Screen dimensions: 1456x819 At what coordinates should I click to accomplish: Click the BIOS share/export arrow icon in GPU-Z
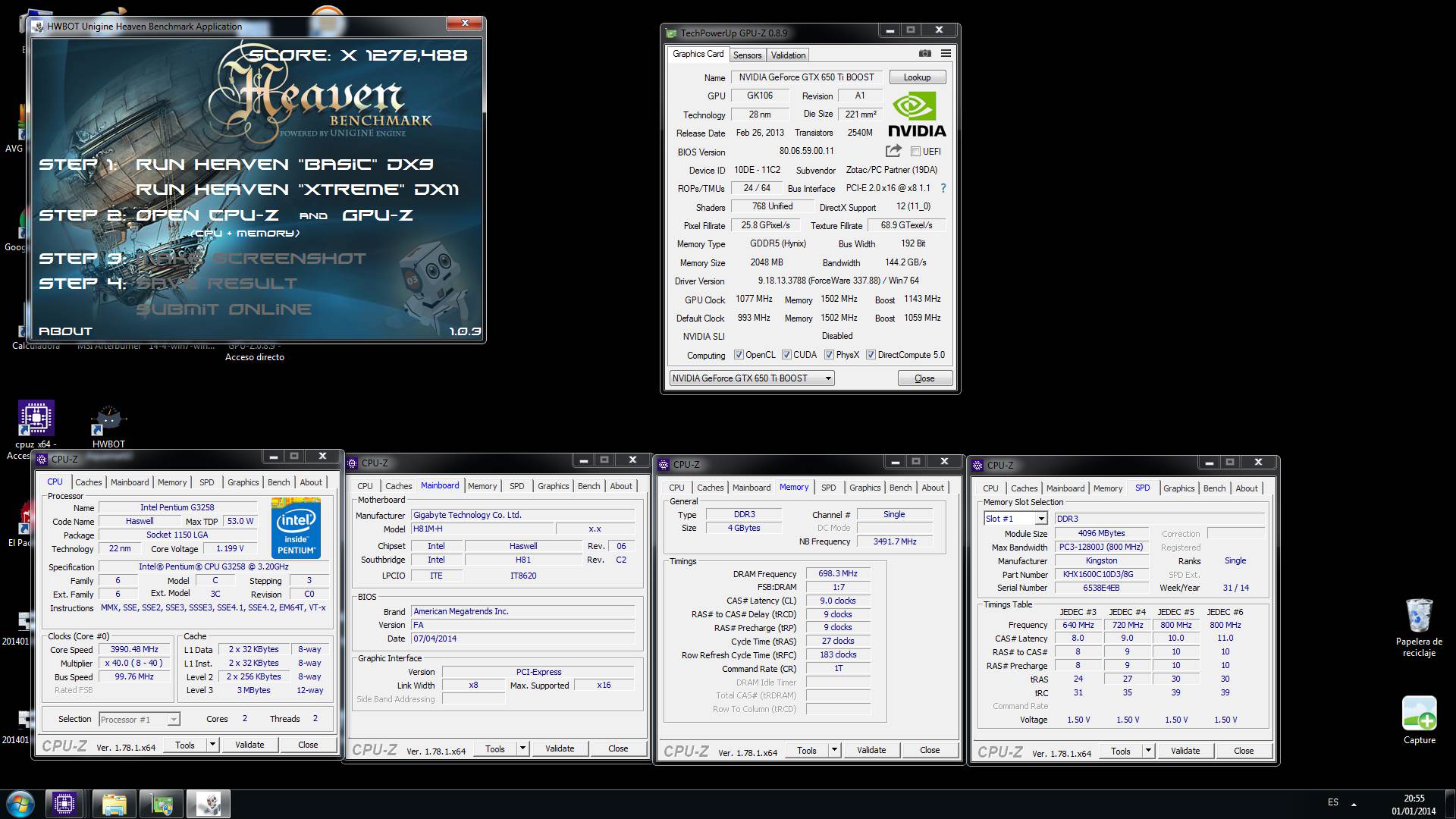tap(893, 151)
